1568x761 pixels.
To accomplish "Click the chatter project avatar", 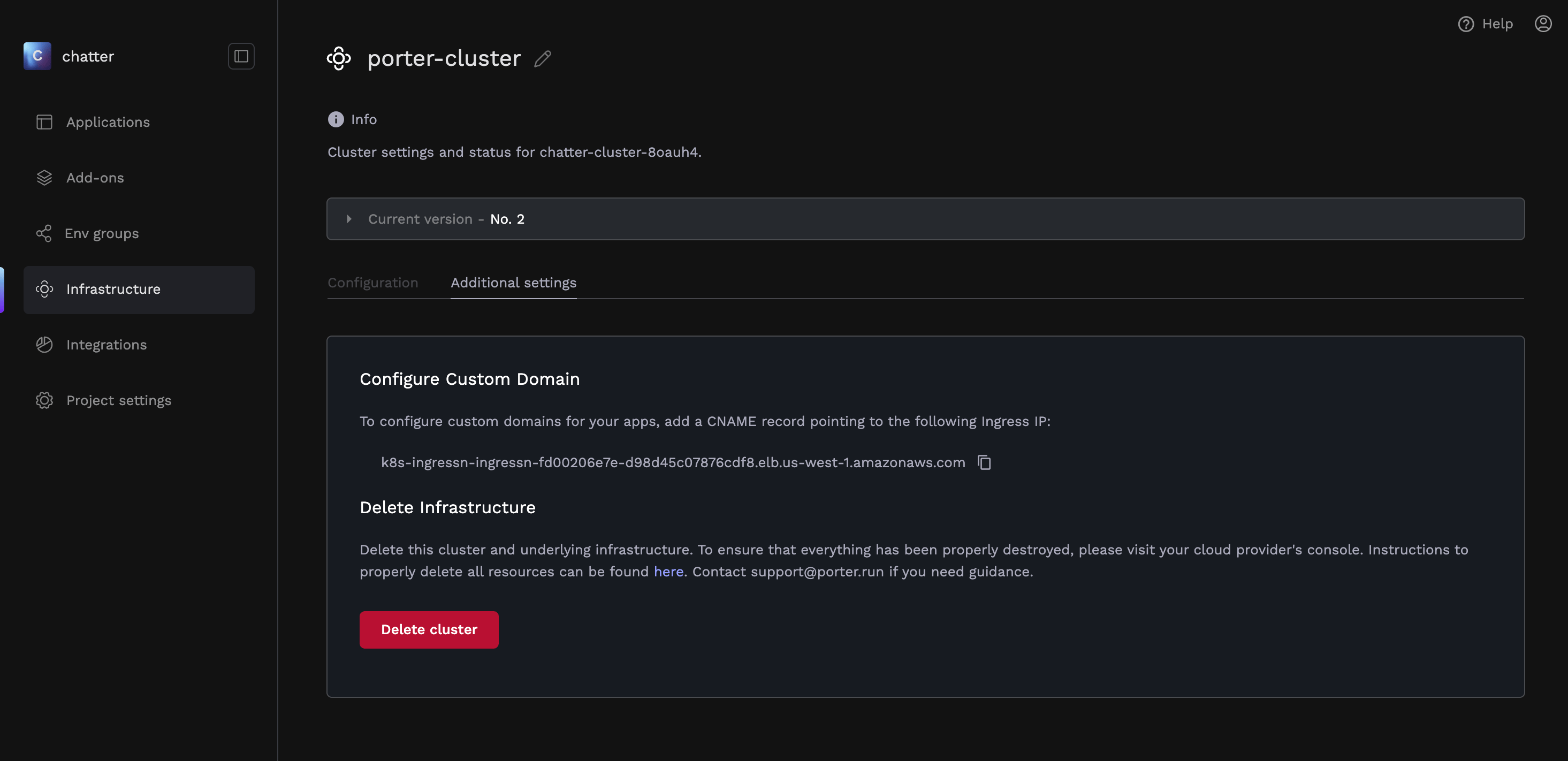I will pyautogui.click(x=37, y=56).
